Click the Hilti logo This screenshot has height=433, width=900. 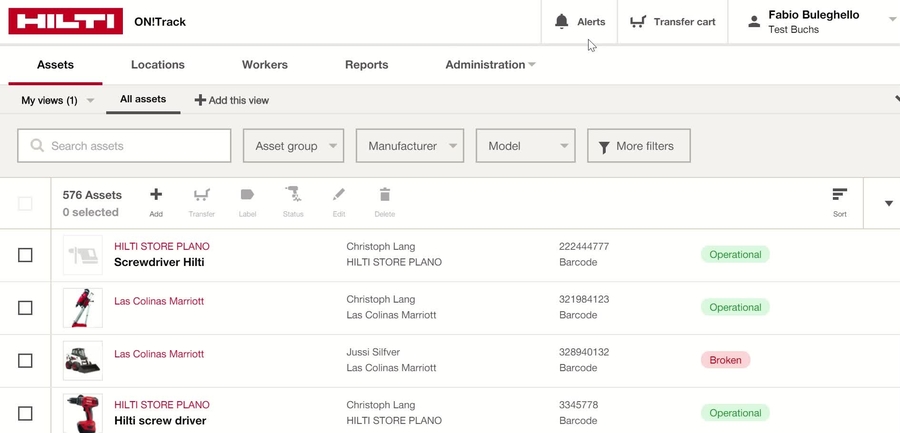pyautogui.click(x=65, y=21)
